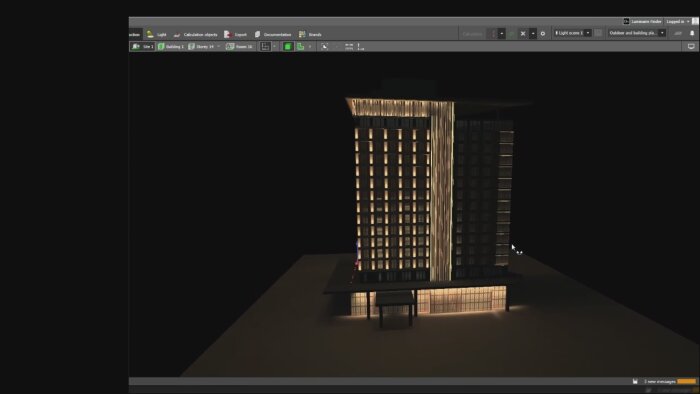The image size is (700, 394).
Task: Open calculation settings gear icon
Action: click(x=543, y=33)
